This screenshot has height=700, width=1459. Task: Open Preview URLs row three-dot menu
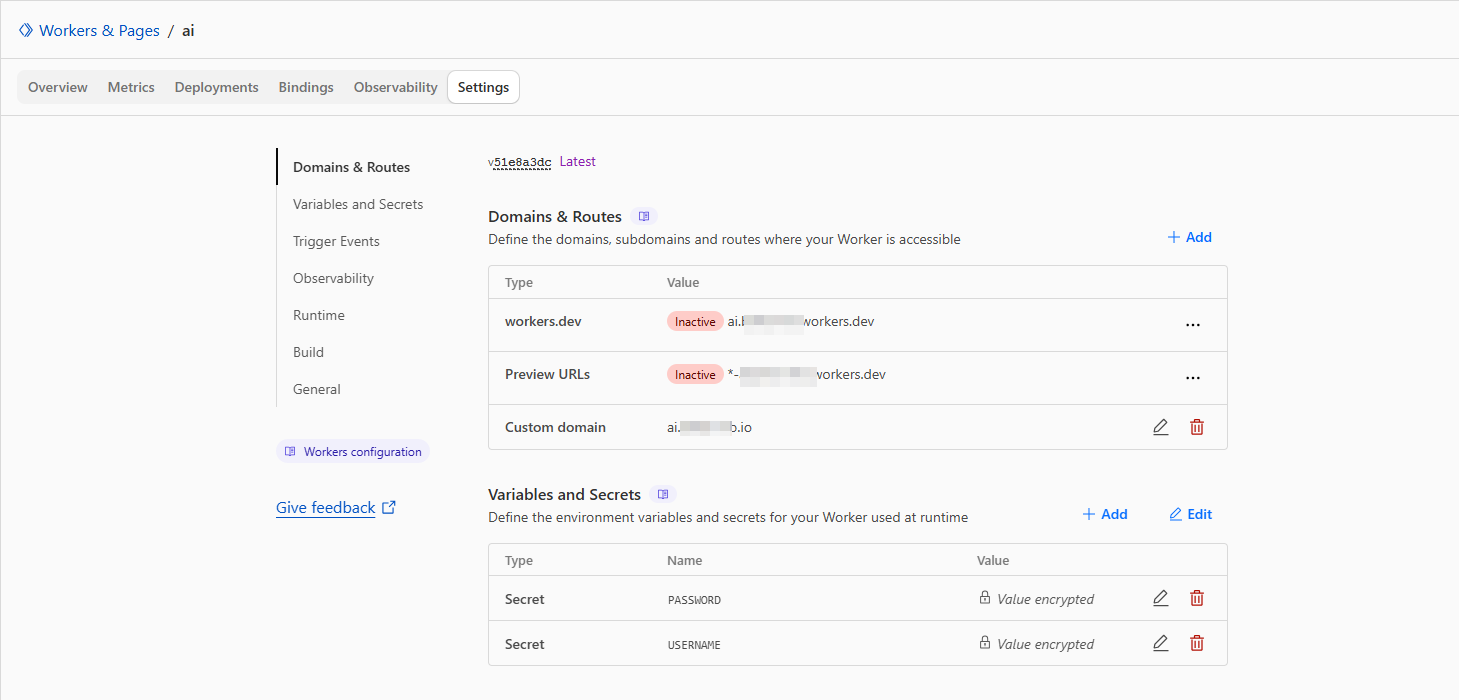(1192, 378)
